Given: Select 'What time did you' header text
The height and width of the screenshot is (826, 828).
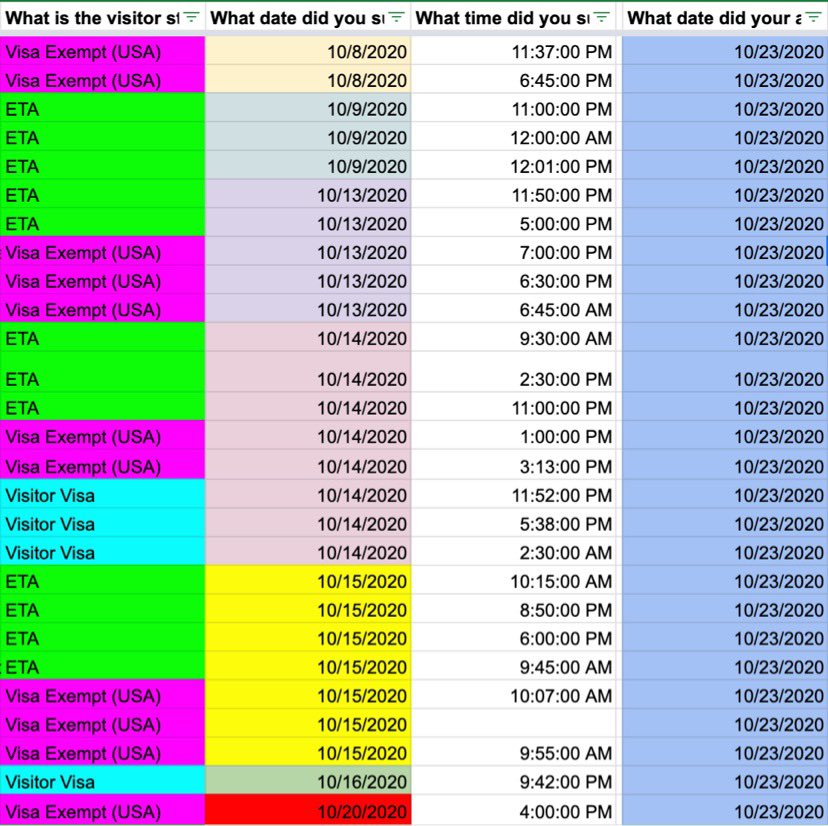Looking at the screenshot, I should point(503,18).
